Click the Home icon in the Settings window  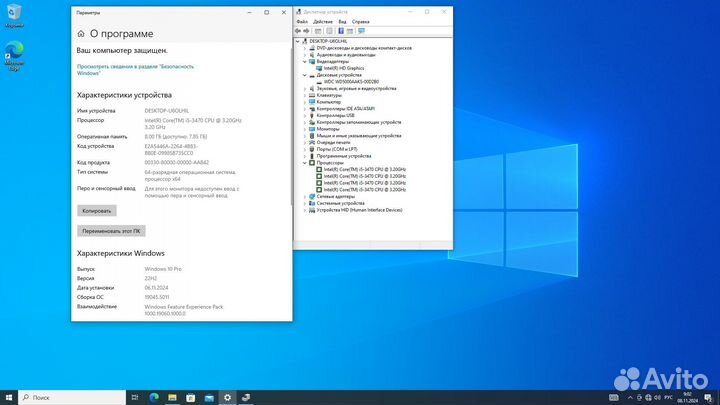81,34
